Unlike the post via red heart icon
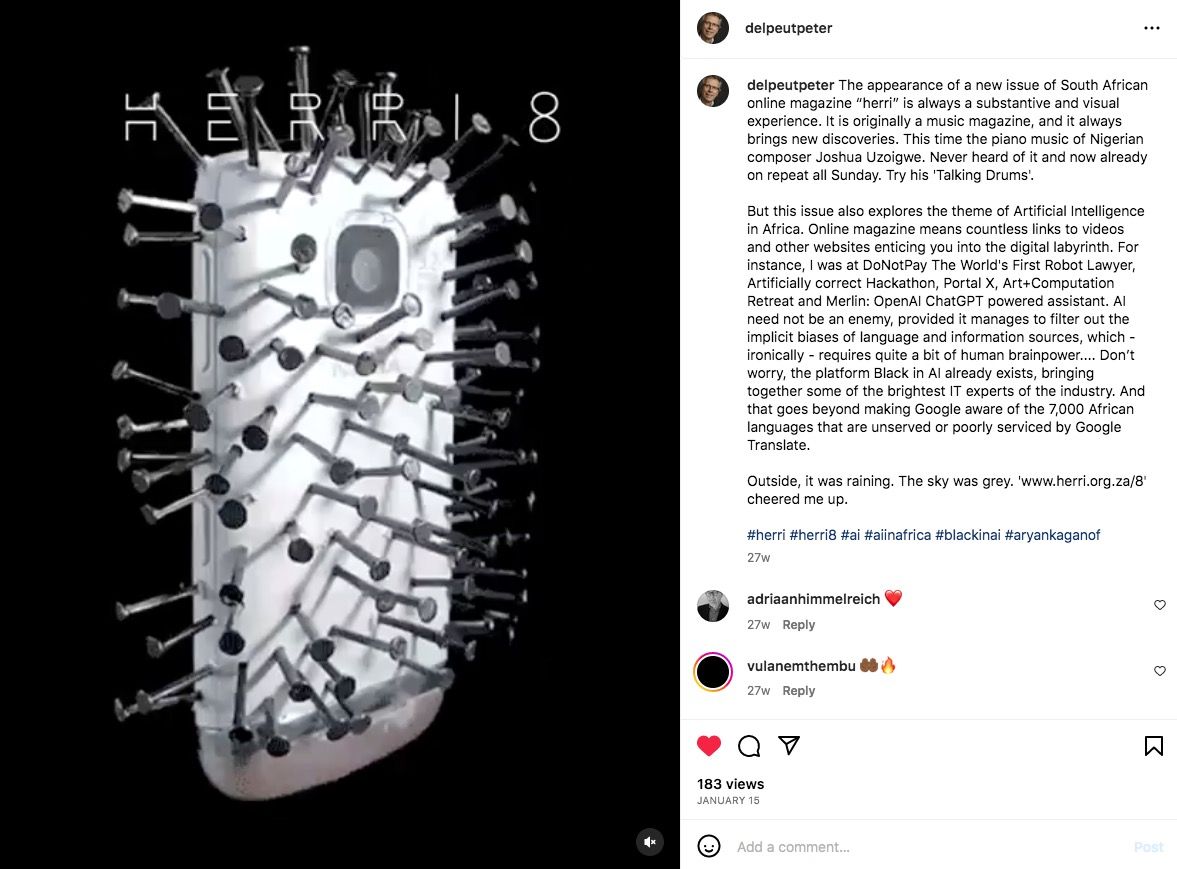This screenshot has width=1177, height=869. (x=709, y=745)
